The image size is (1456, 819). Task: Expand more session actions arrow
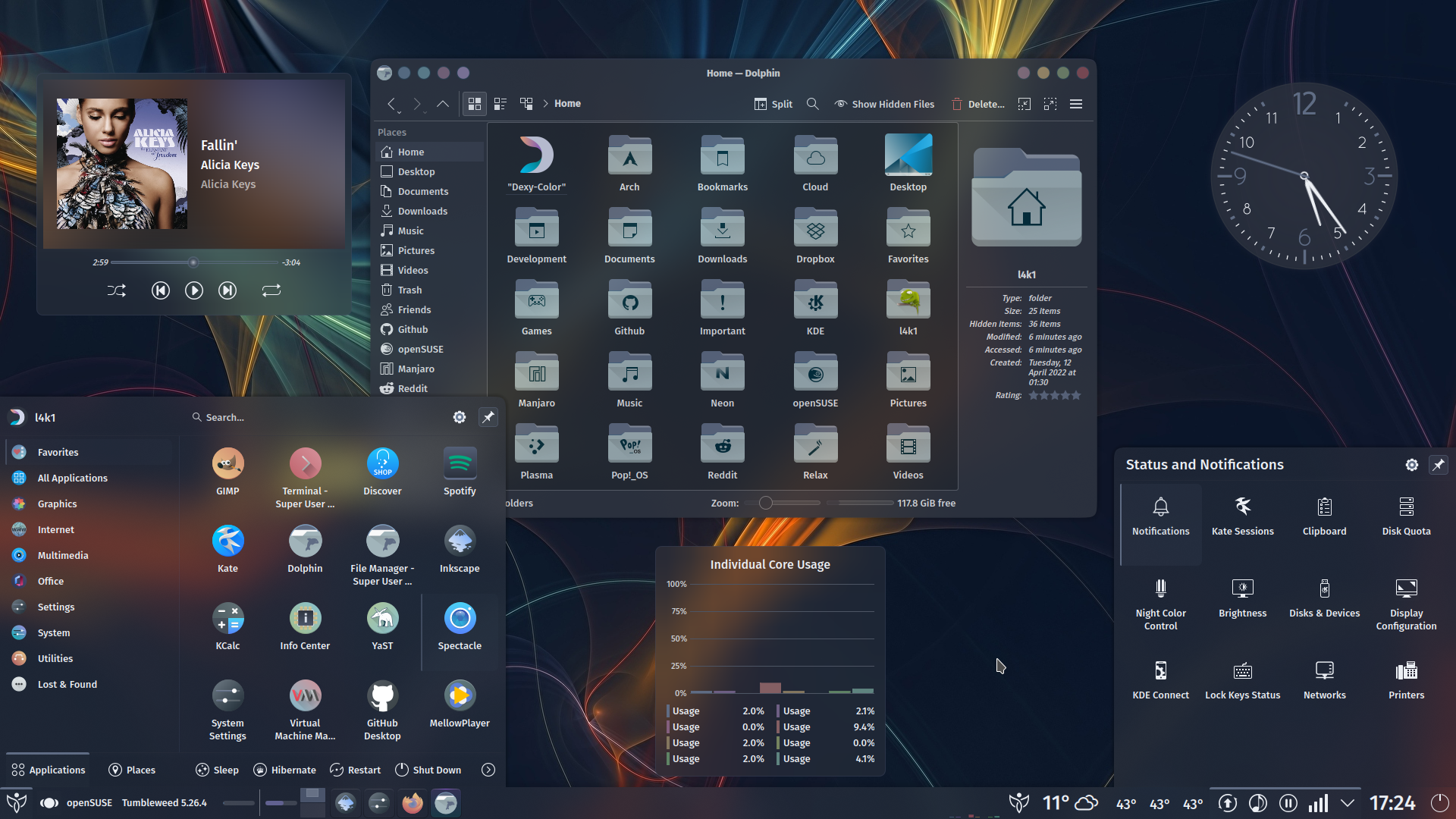coord(488,770)
